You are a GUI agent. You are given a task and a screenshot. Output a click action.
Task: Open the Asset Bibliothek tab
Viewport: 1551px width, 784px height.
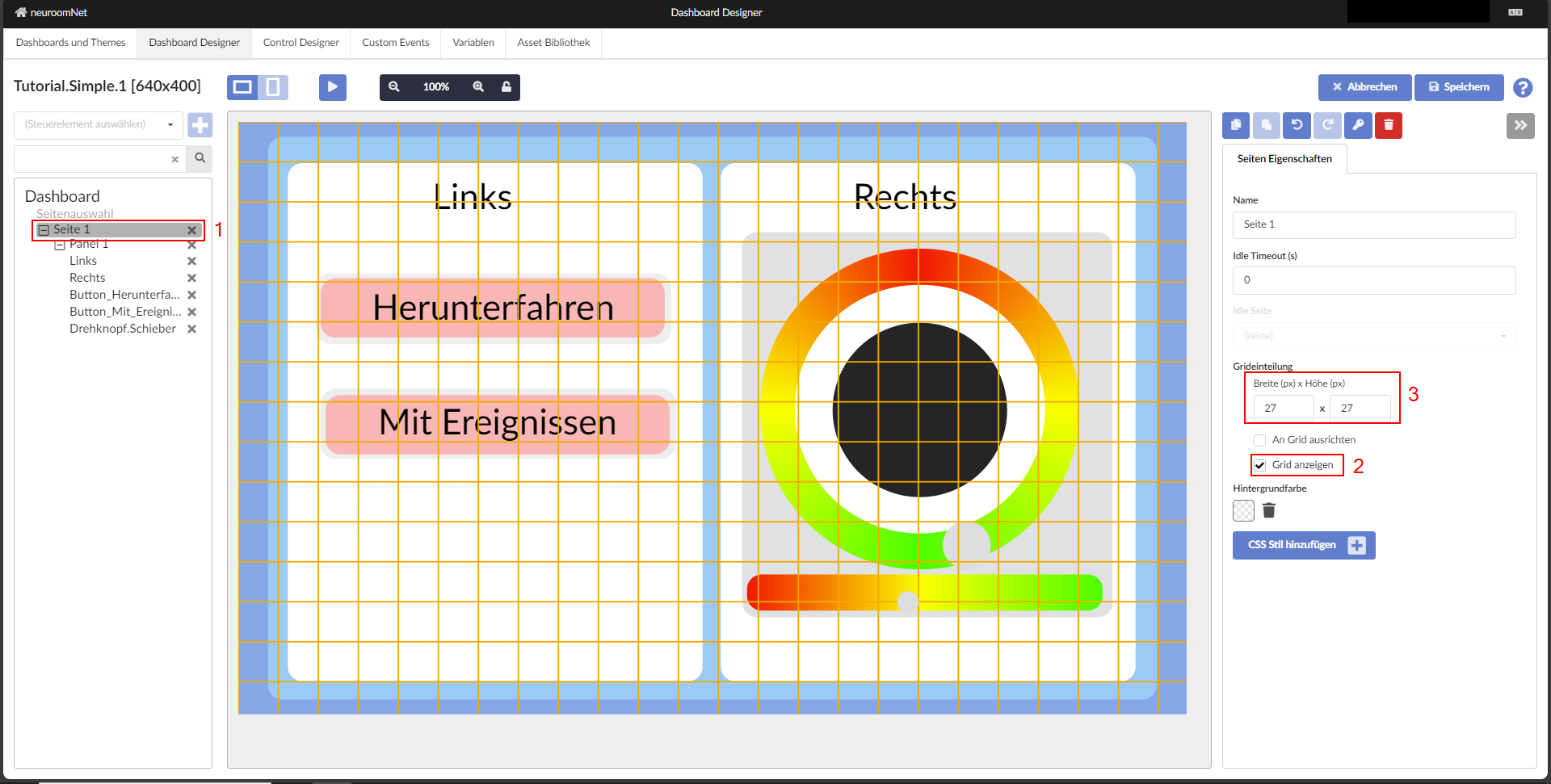click(x=553, y=43)
